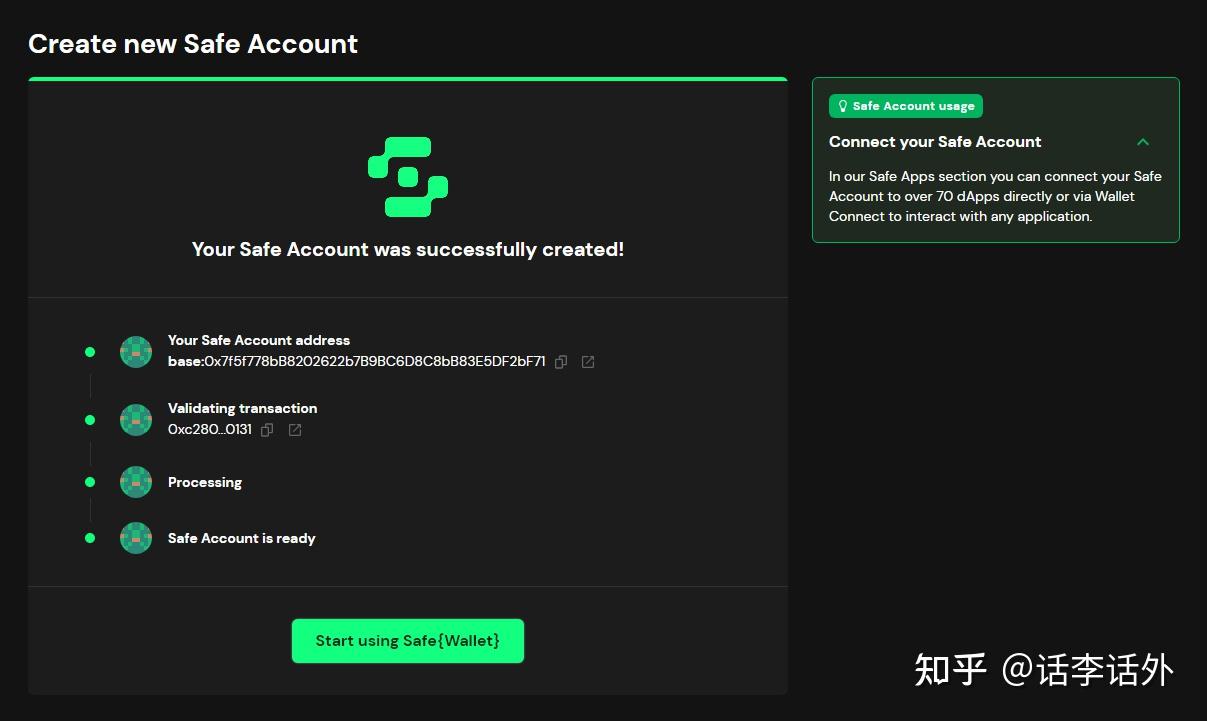Select the Safe Account usage badge
This screenshot has width=1207, height=721.
[906, 106]
